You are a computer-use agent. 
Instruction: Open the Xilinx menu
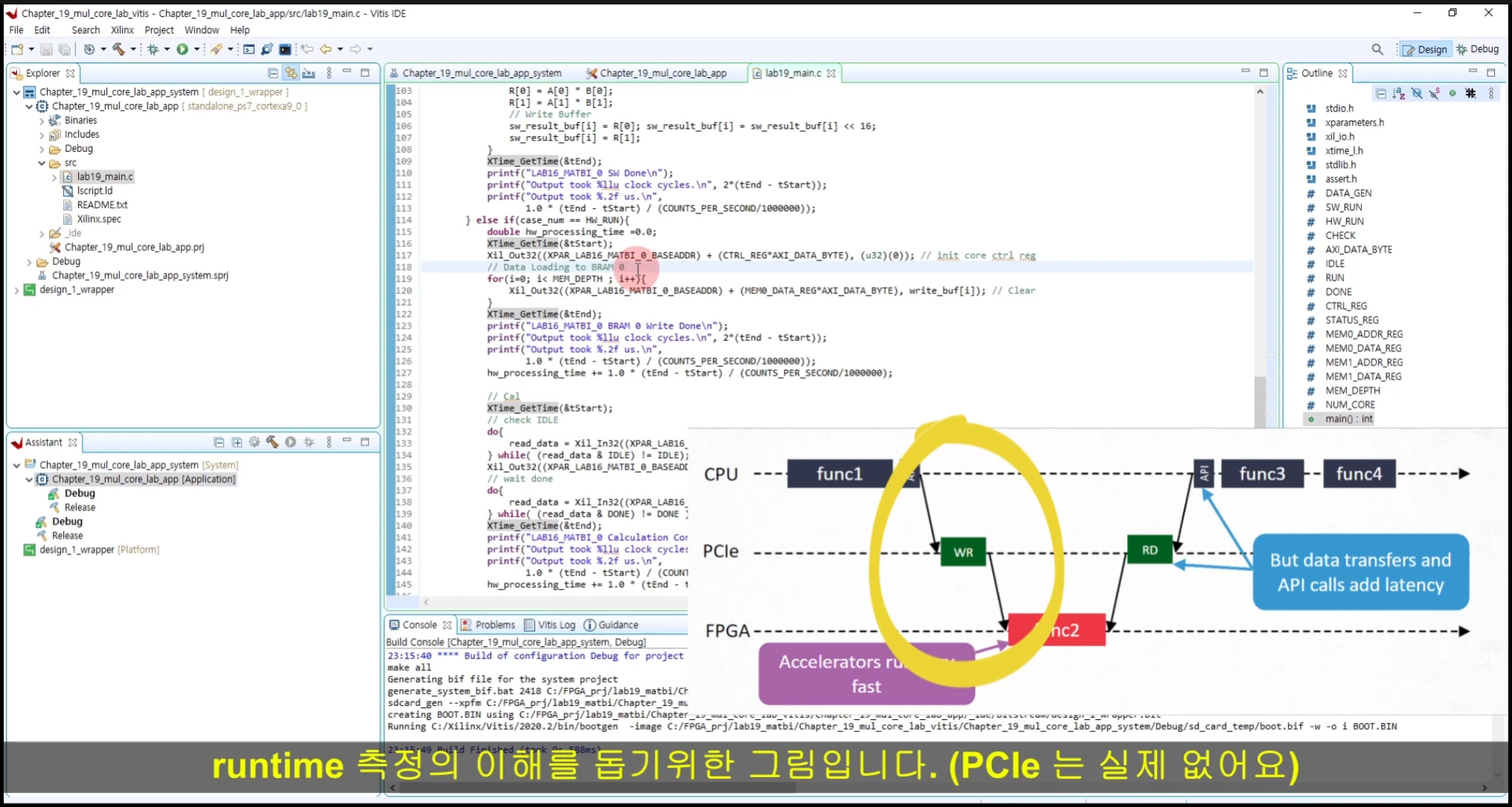pyautogui.click(x=122, y=30)
